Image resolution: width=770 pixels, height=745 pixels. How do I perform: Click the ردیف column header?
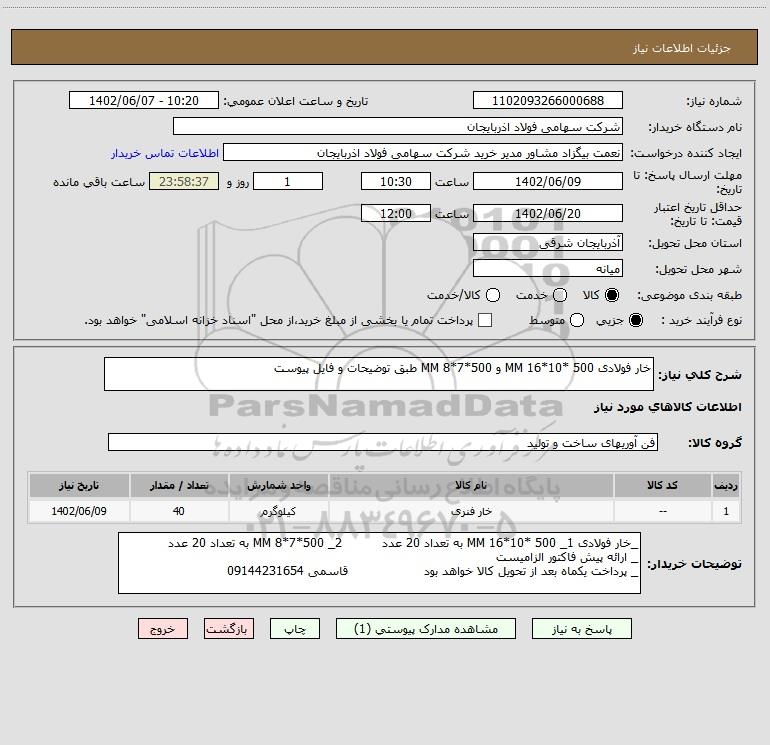coord(726,485)
